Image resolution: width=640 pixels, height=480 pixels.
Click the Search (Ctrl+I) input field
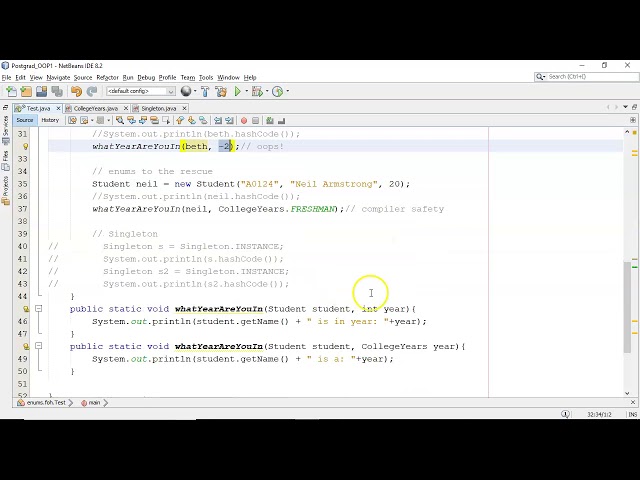[x=592, y=77]
